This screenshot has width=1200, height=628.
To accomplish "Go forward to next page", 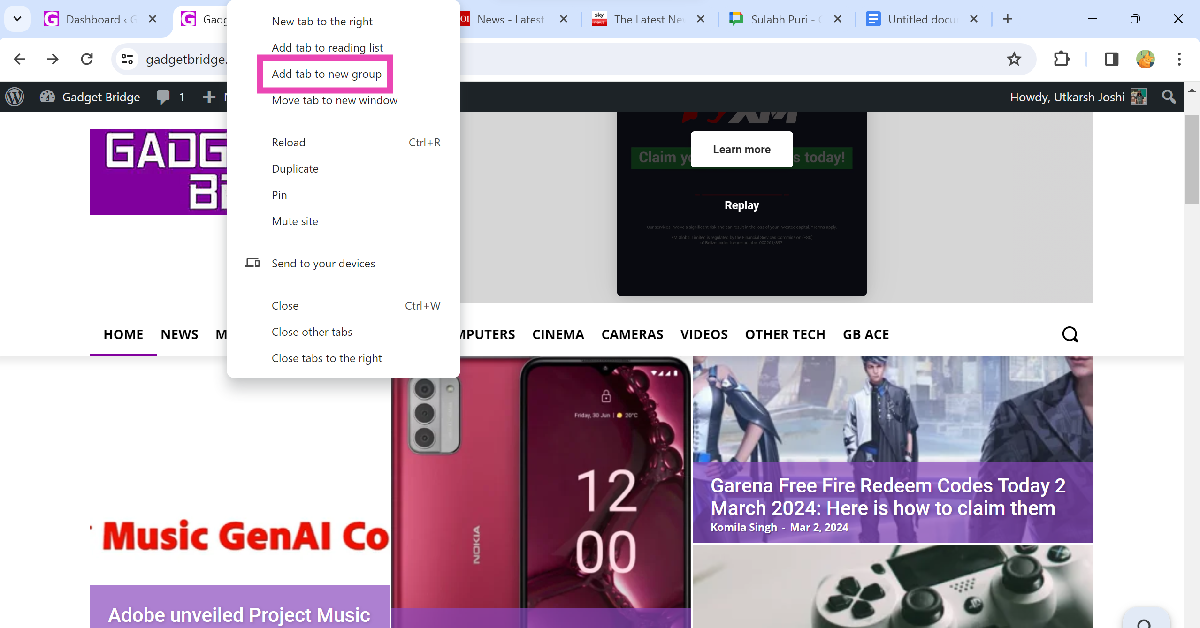I will point(53,59).
